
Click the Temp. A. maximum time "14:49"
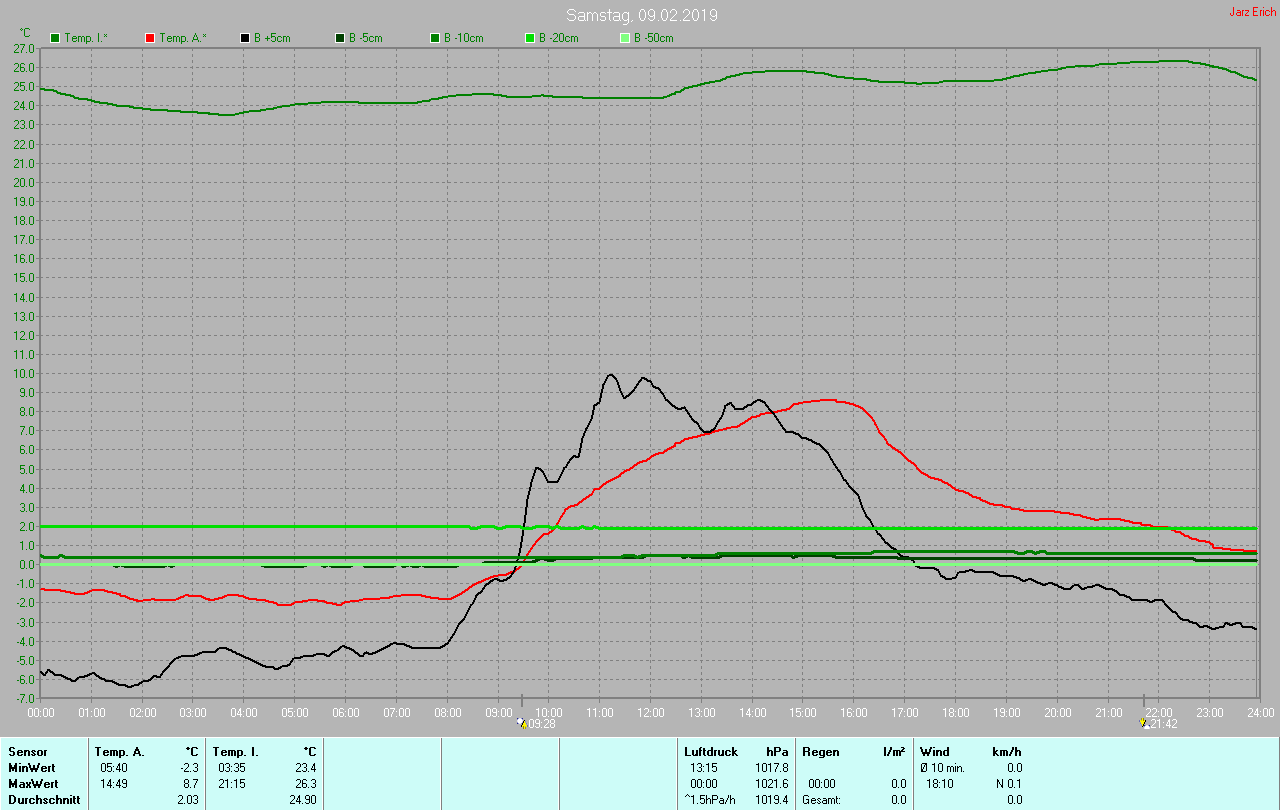[x=113, y=784]
